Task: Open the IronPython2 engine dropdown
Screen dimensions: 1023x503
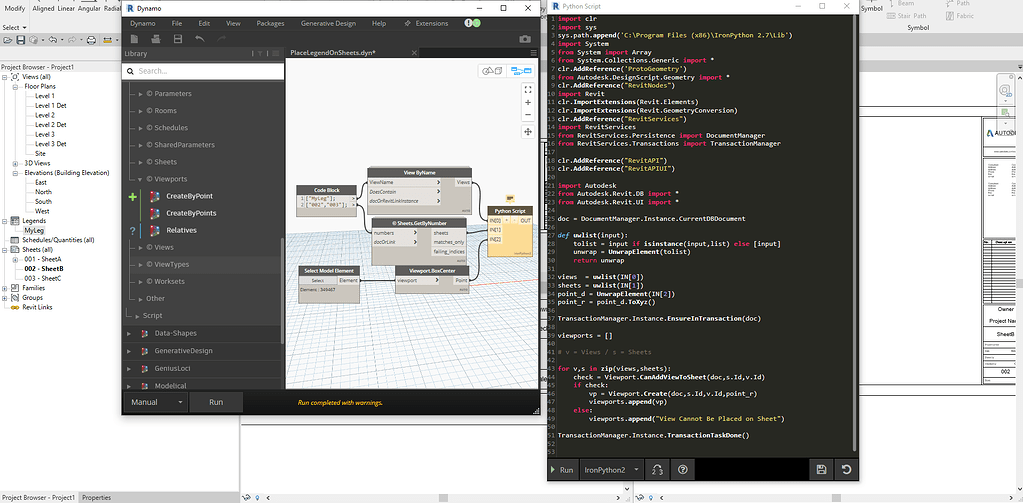Action: 610,469
